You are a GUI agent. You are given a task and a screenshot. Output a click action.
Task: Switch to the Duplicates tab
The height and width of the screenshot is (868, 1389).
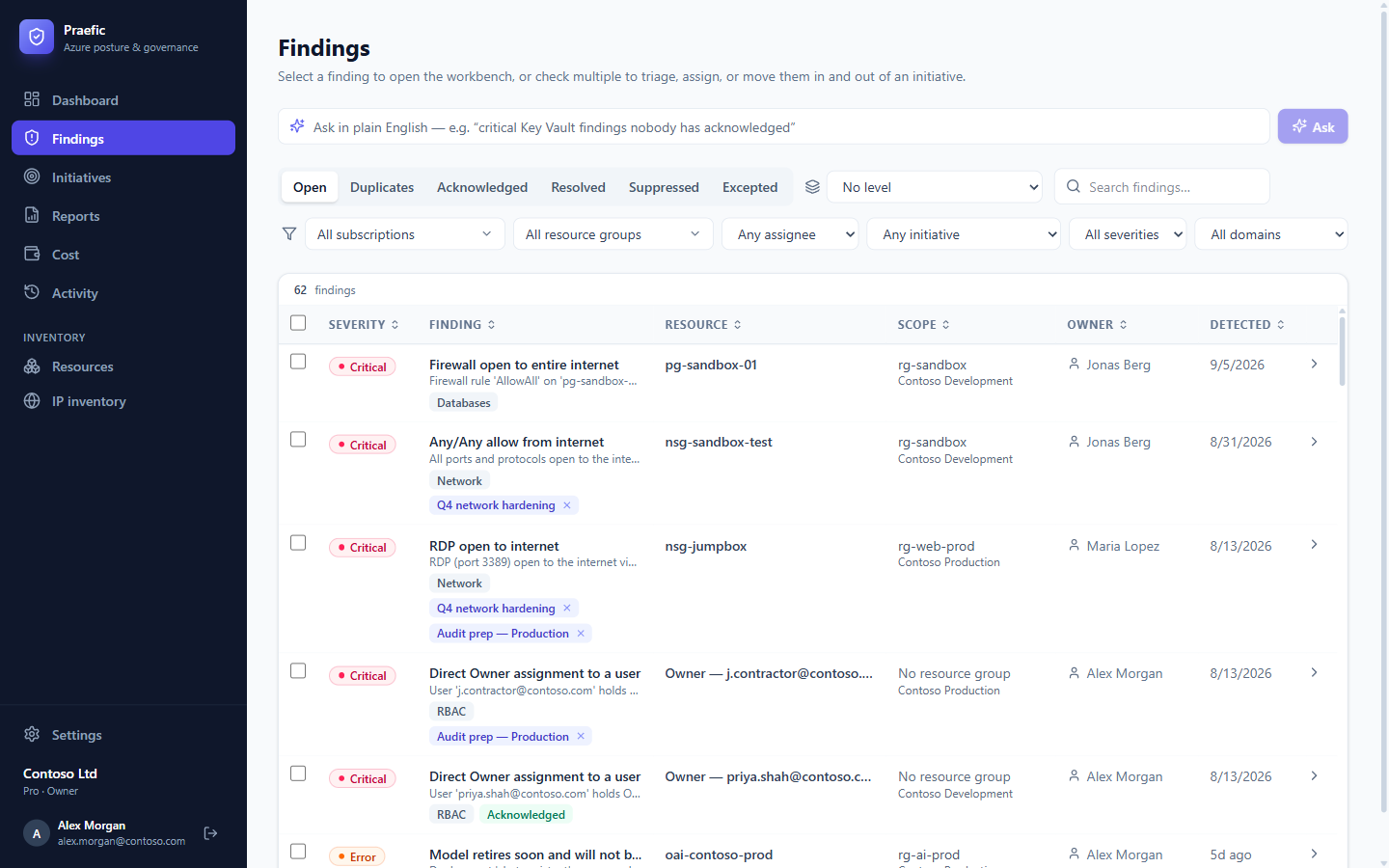coord(382,187)
